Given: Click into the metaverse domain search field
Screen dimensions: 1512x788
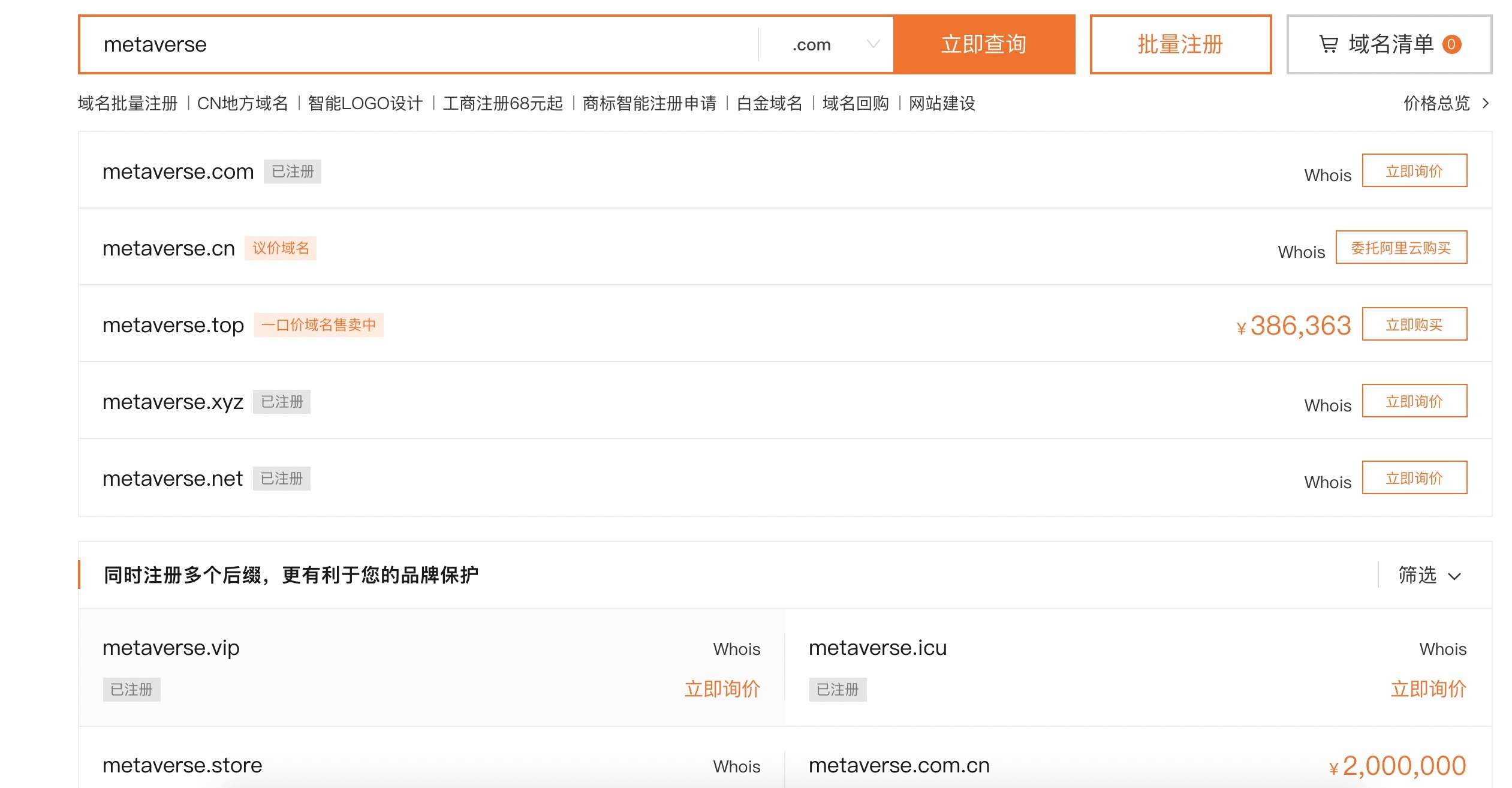Looking at the screenshot, I should [420, 44].
